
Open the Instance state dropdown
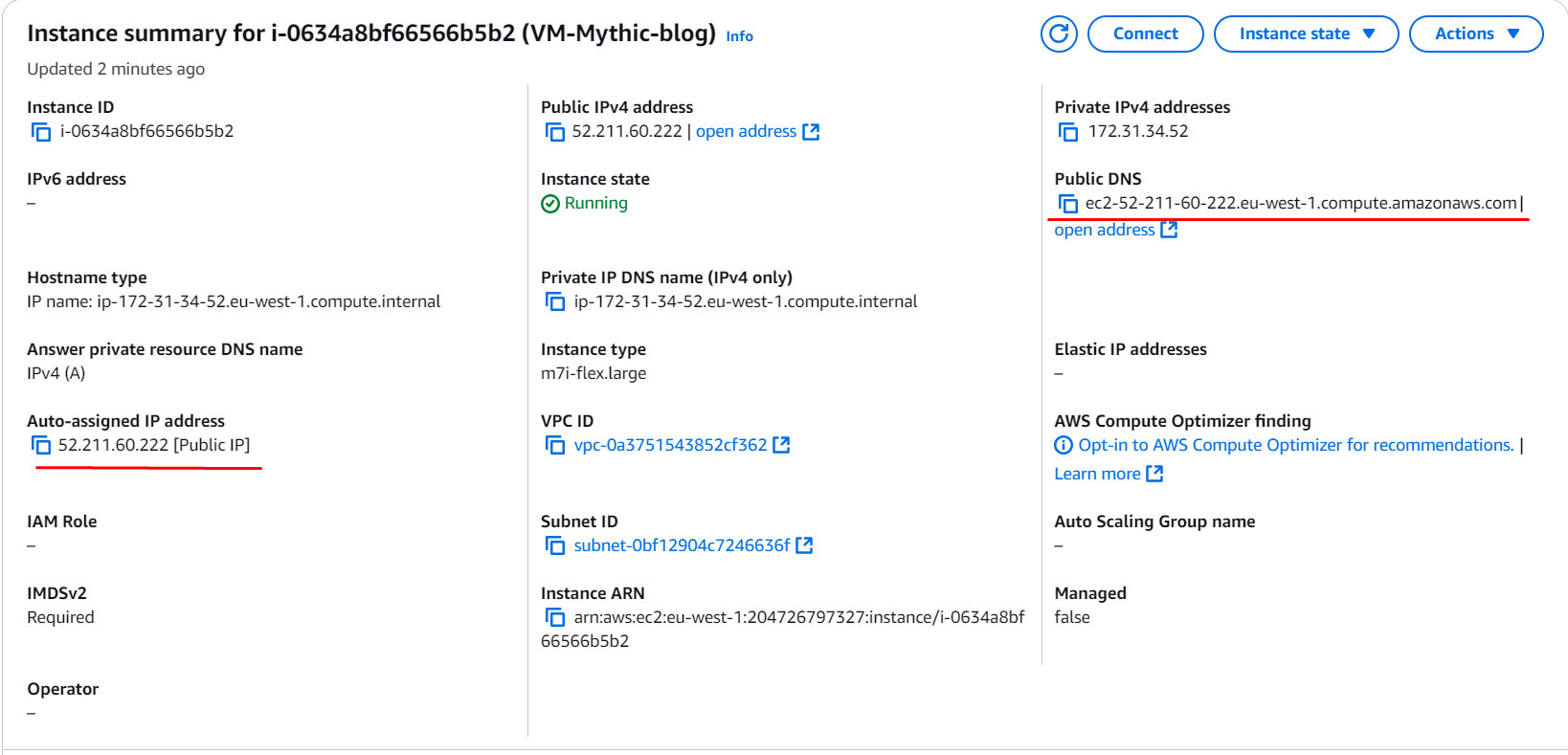[x=1306, y=33]
